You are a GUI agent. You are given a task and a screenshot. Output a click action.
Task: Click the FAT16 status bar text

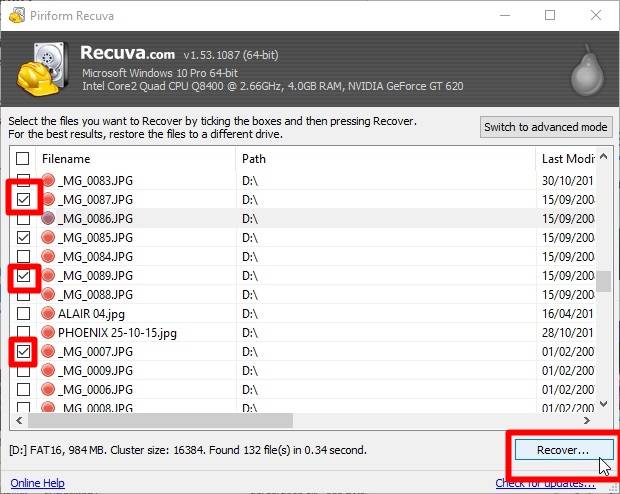point(187,450)
